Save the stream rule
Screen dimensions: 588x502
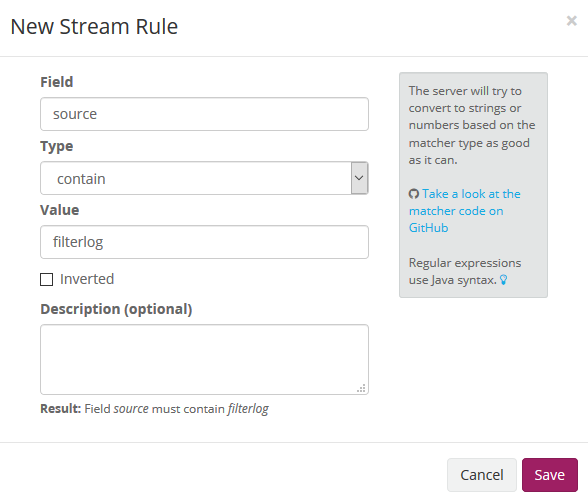550,475
